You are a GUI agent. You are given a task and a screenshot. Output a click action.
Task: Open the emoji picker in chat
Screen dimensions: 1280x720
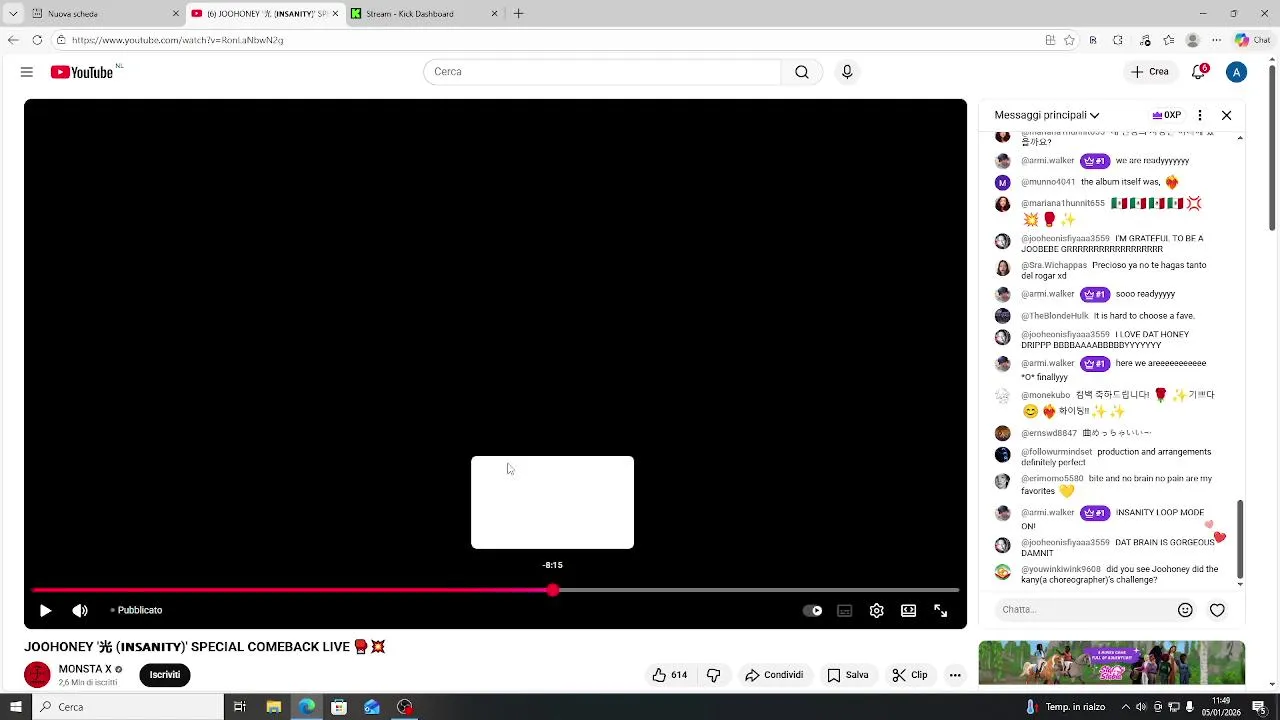point(1185,610)
